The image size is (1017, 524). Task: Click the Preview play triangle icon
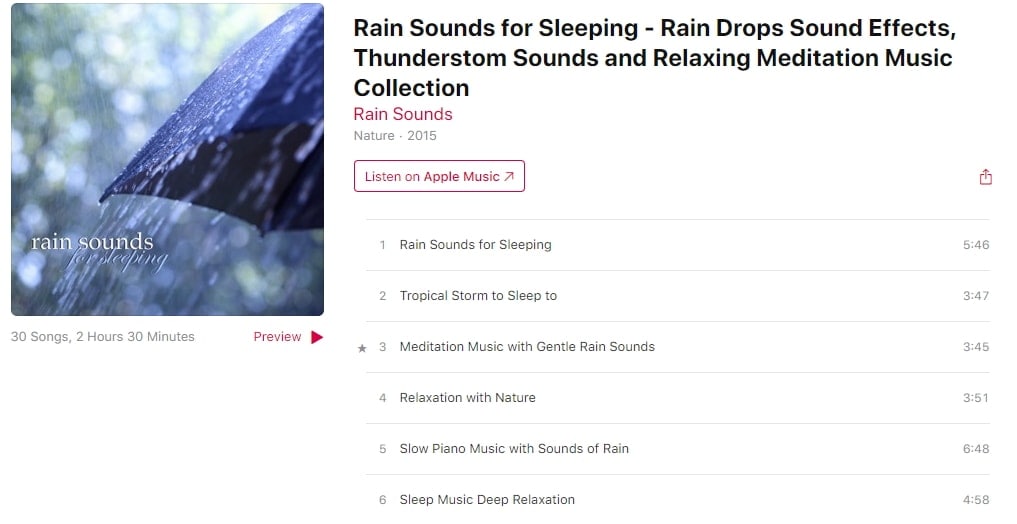[317, 337]
